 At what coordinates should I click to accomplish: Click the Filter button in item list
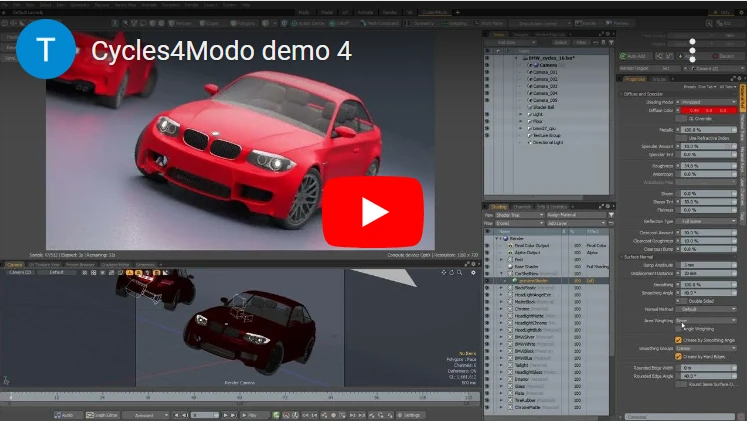(x=581, y=42)
